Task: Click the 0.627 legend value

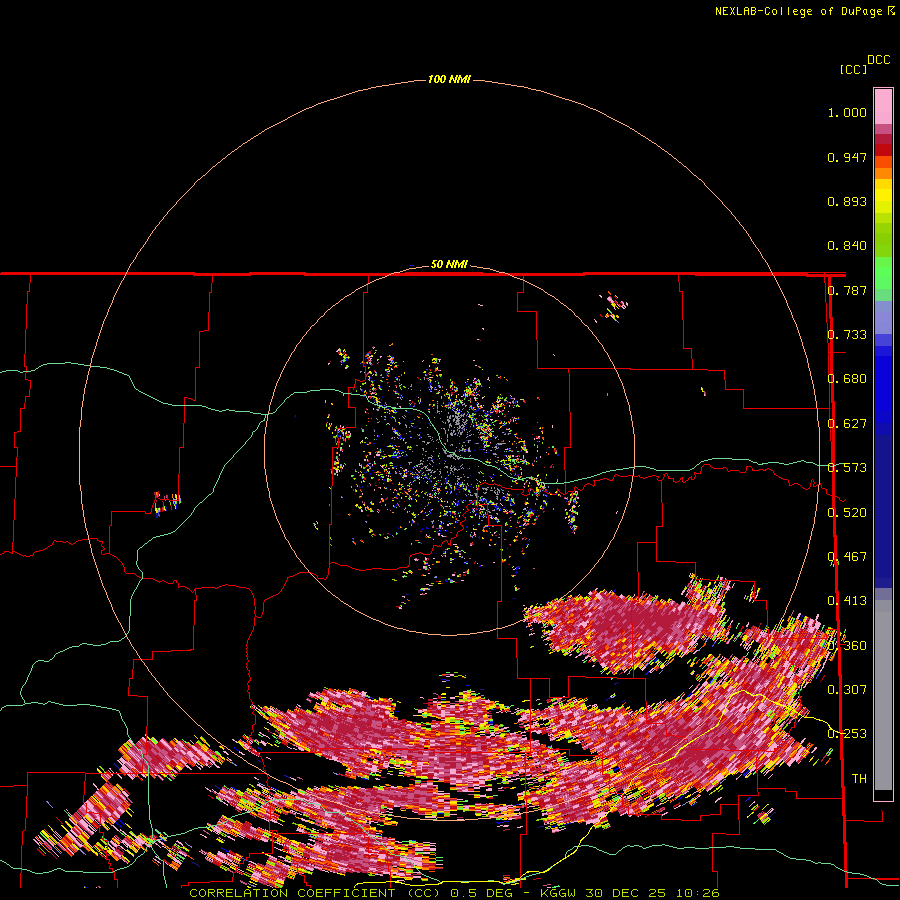Action: [847, 424]
